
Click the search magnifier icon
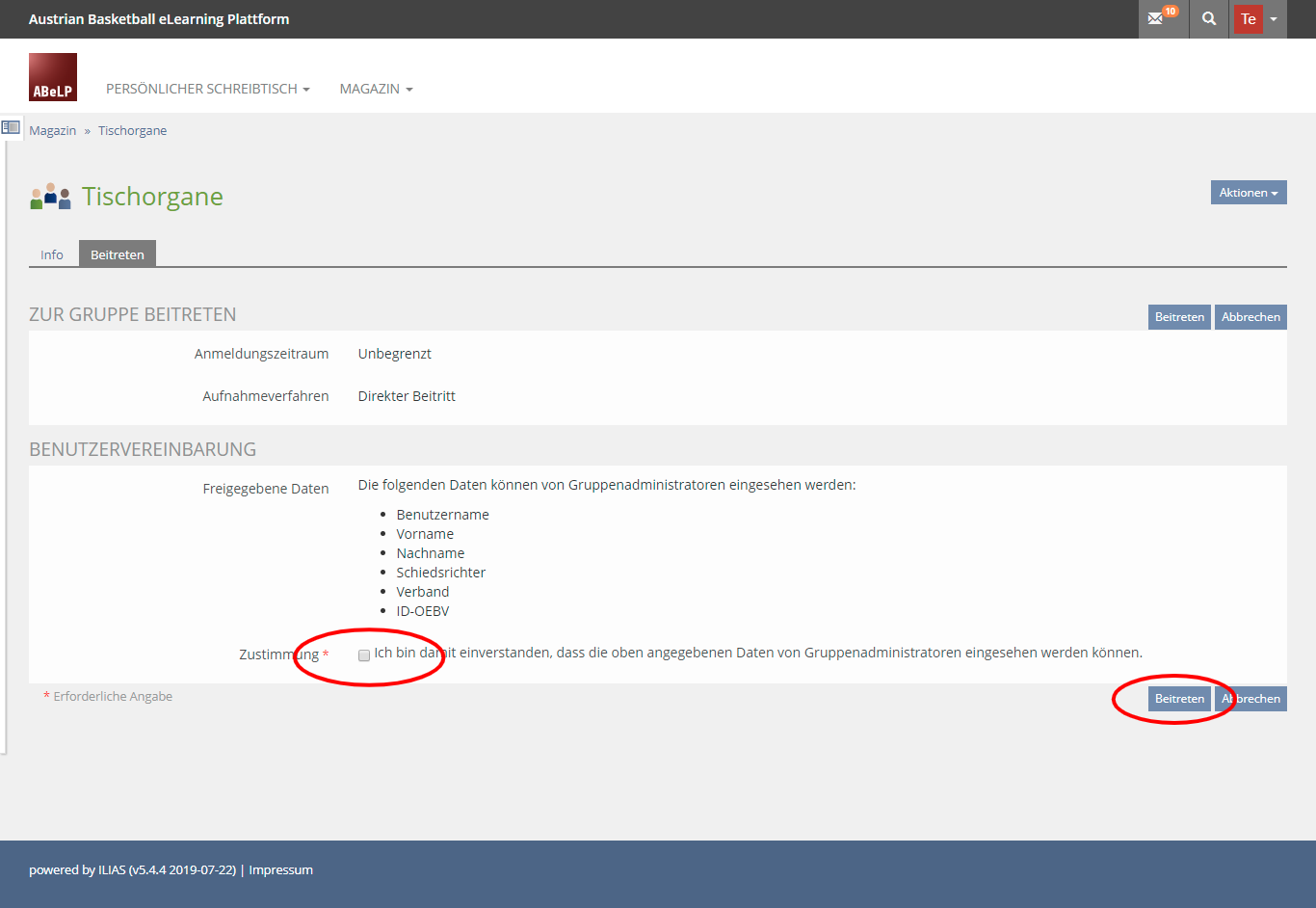tap(1209, 19)
